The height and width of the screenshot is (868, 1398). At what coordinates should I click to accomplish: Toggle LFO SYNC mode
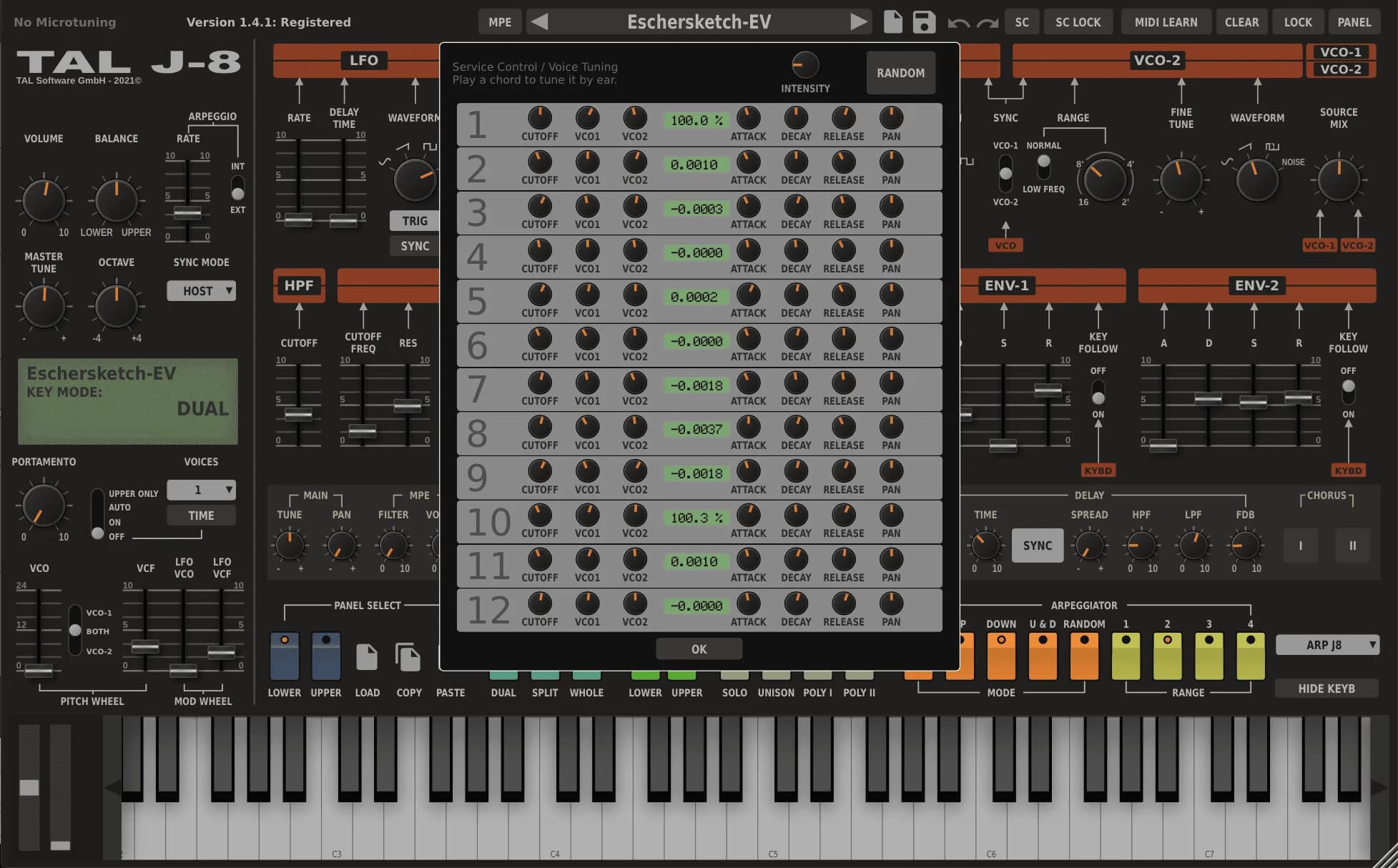[x=413, y=245]
